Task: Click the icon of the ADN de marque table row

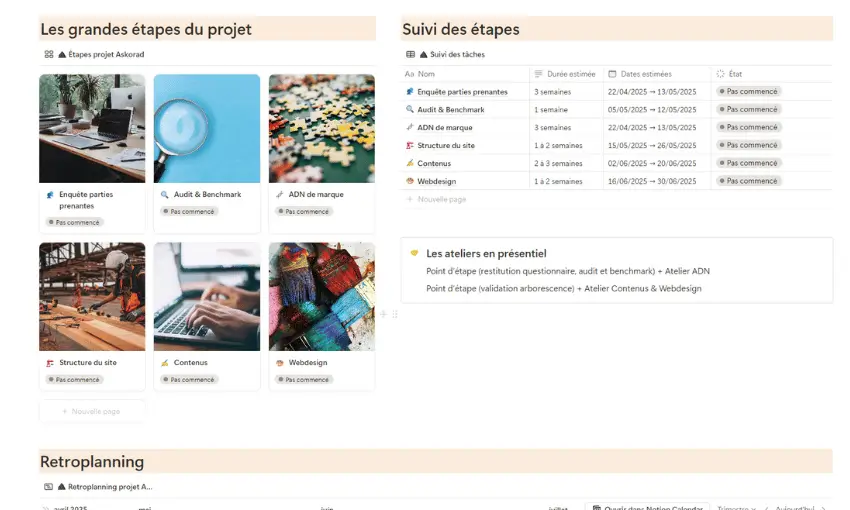Action: pos(410,127)
